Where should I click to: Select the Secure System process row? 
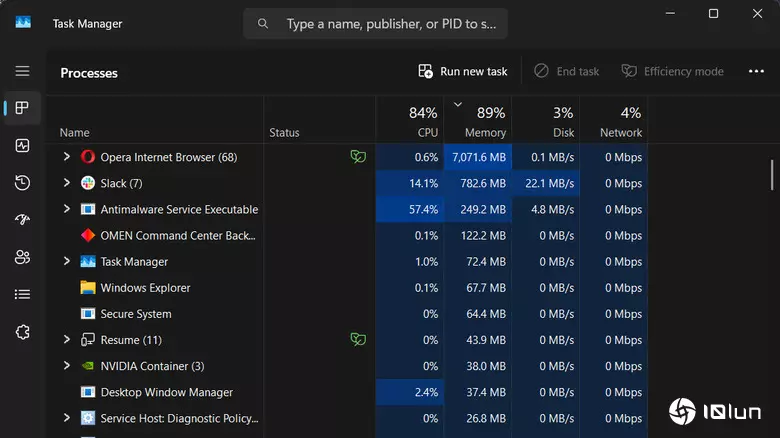click(347, 314)
